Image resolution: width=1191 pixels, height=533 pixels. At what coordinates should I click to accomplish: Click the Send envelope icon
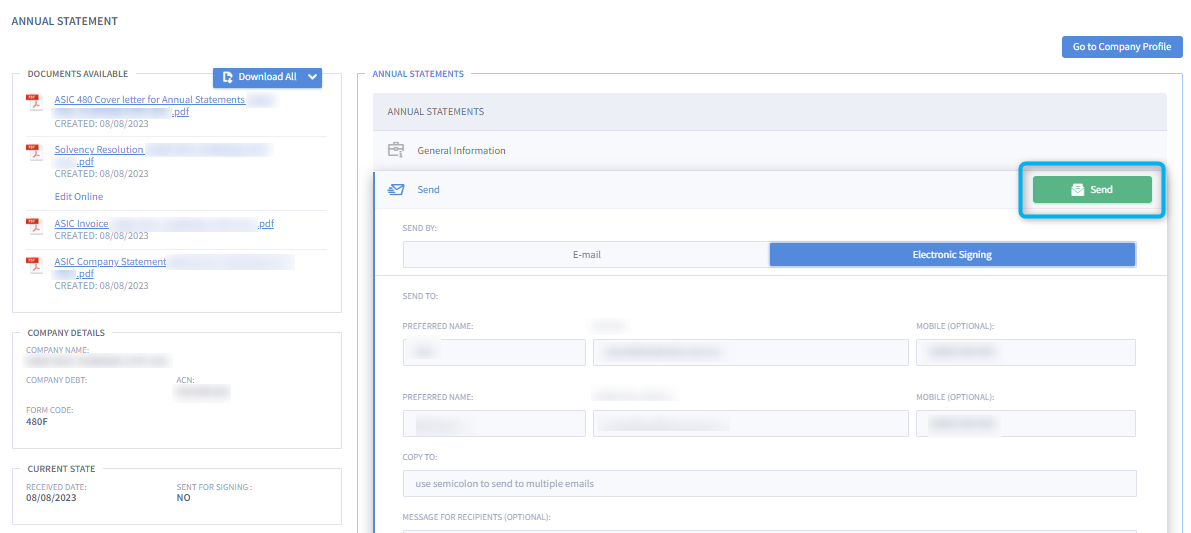tap(395, 190)
